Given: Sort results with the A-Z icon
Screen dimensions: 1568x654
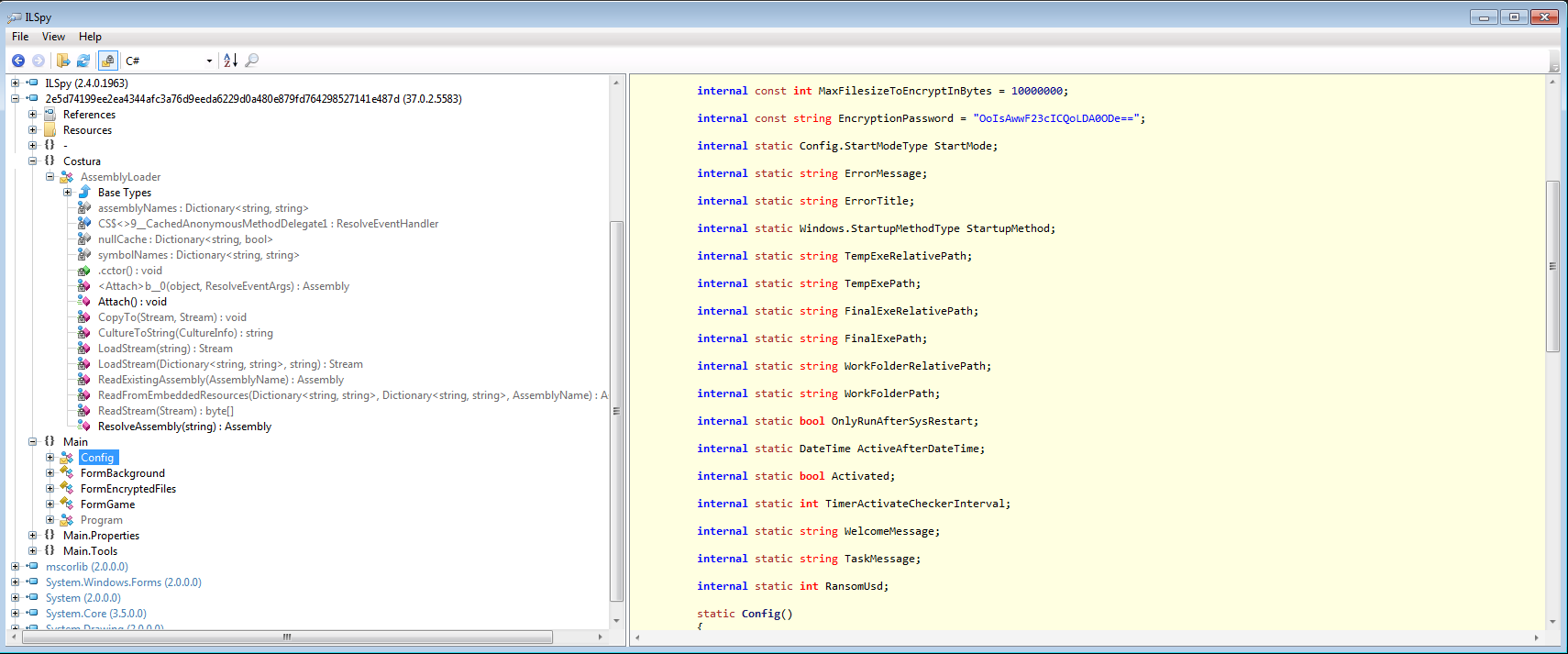Looking at the screenshot, I should (230, 61).
